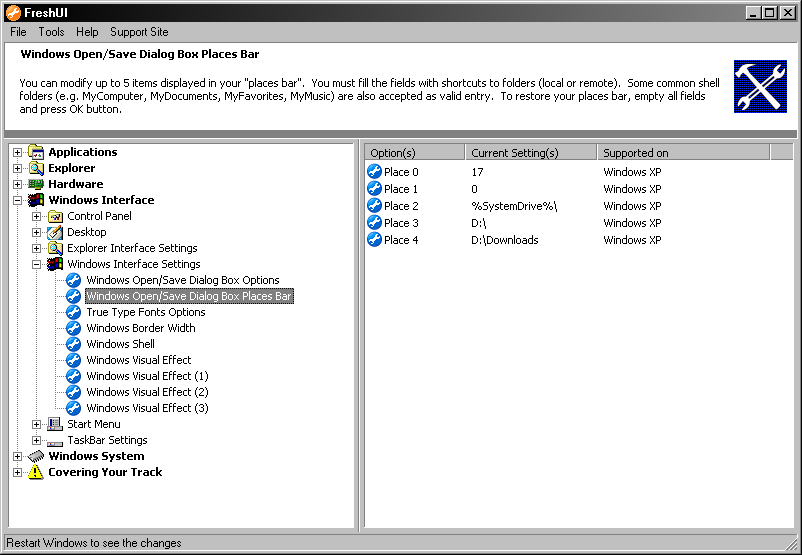The width and height of the screenshot is (802, 555).
Task: Maximize the FreshUI window
Action: click(x=769, y=13)
